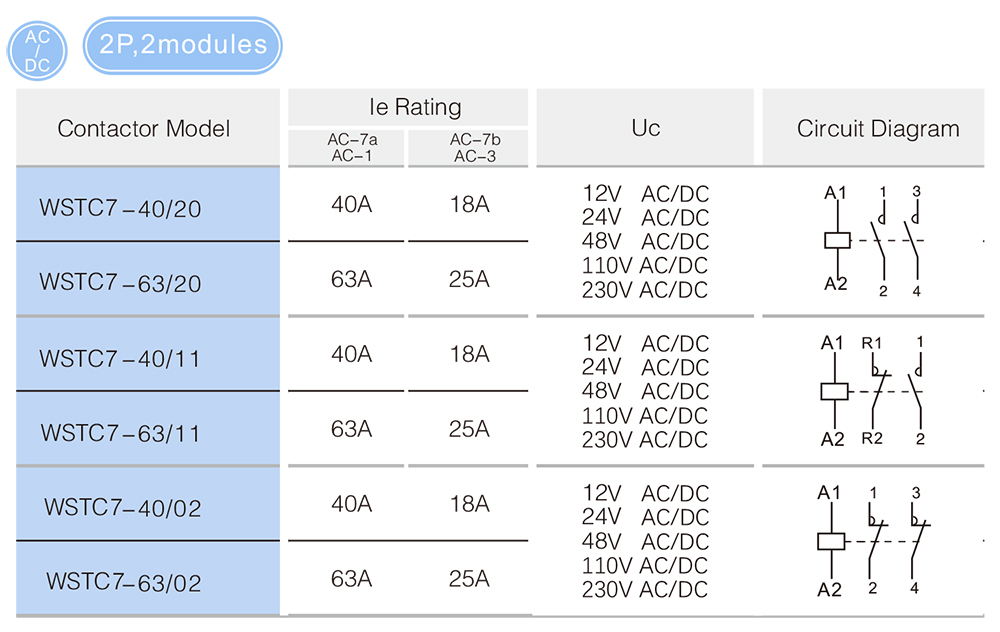Click the circuit diagram for WSTC7-40/20
The width and height of the screenshot is (1000, 632).
coord(873,241)
